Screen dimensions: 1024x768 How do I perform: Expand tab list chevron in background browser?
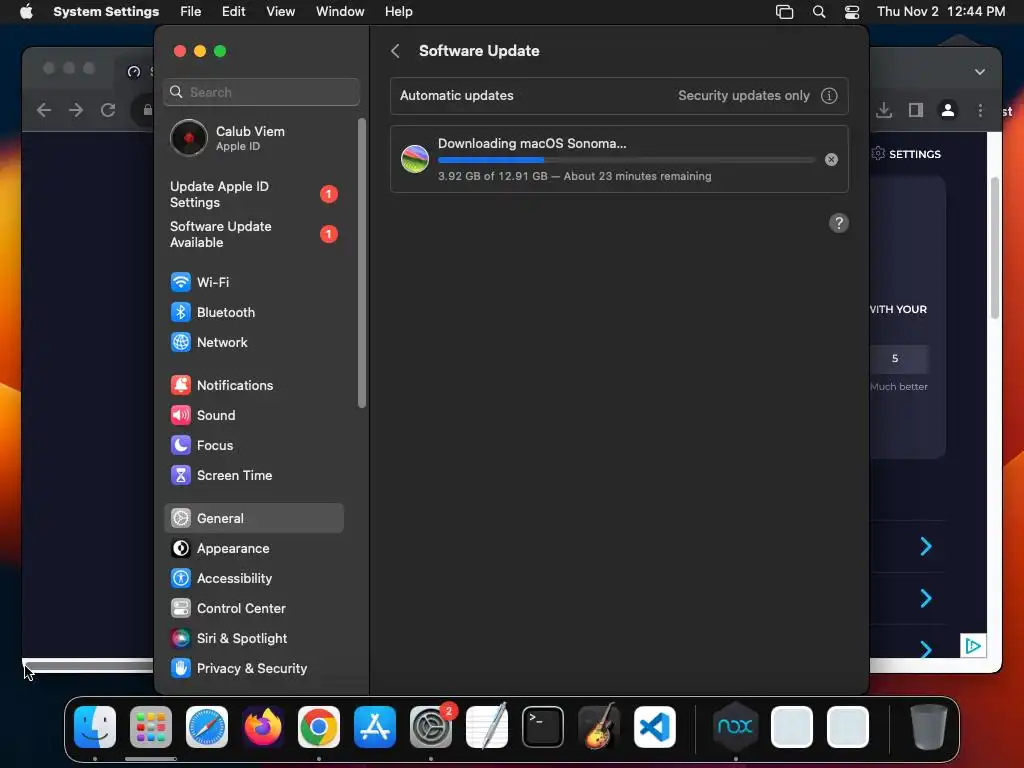pyautogui.click(x=980, y=72)
